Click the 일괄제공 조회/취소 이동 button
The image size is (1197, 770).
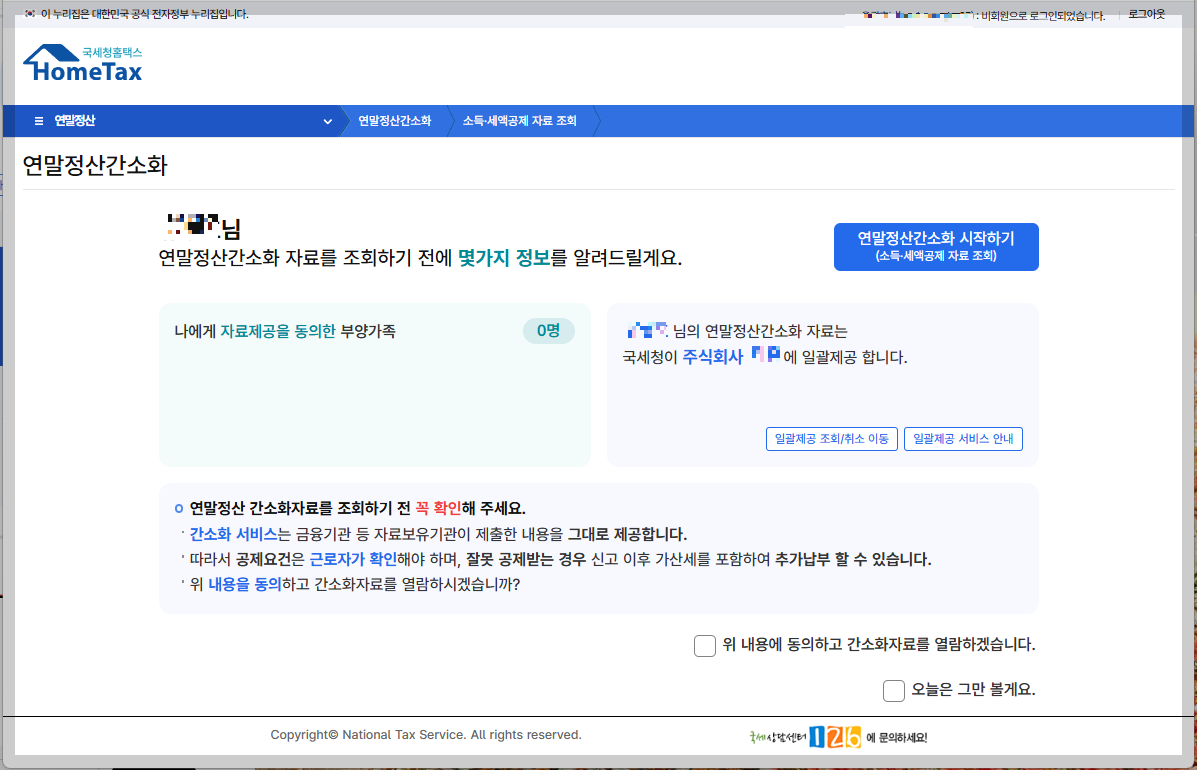[x=831, y=439]
